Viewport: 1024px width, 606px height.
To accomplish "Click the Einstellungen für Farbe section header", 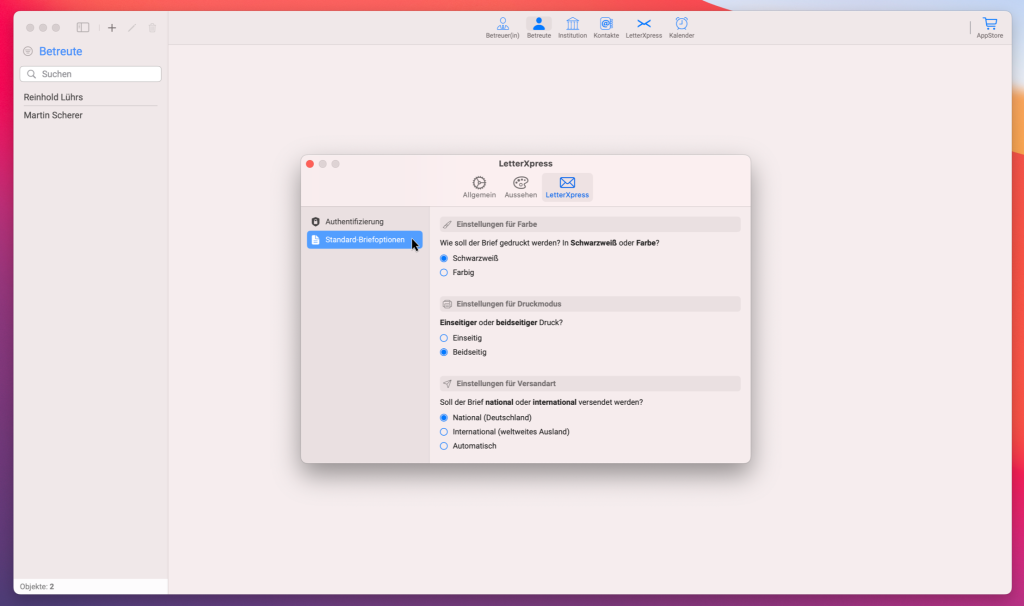I will 590,225.
